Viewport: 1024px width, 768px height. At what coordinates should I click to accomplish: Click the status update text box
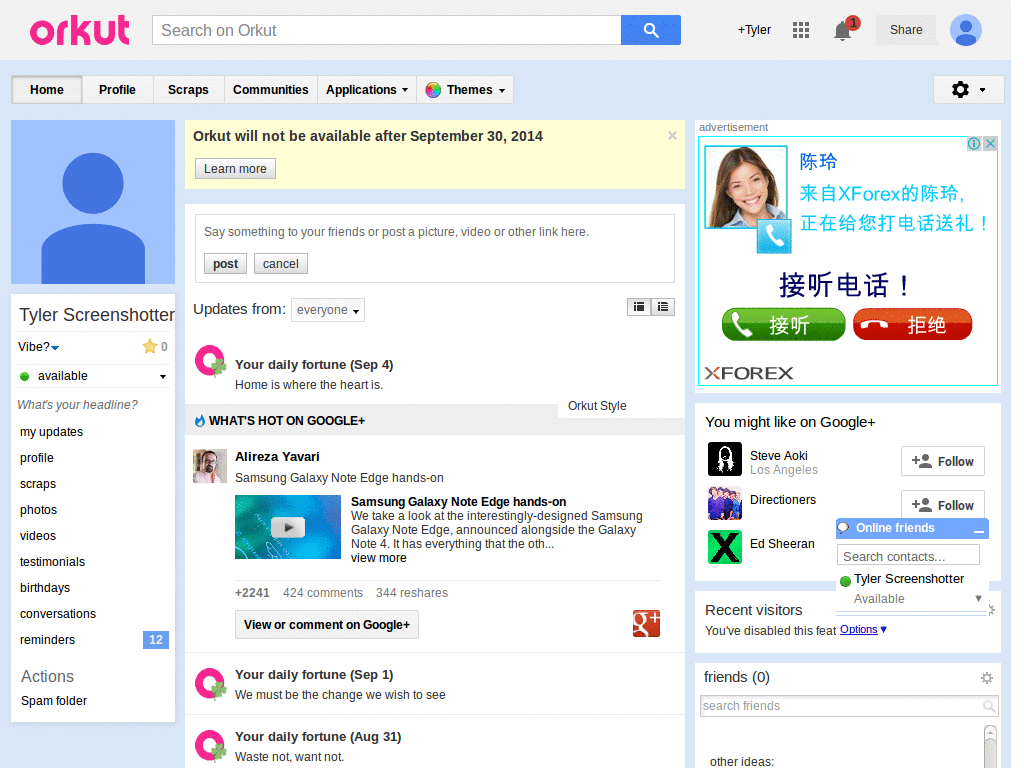point(434,232)
